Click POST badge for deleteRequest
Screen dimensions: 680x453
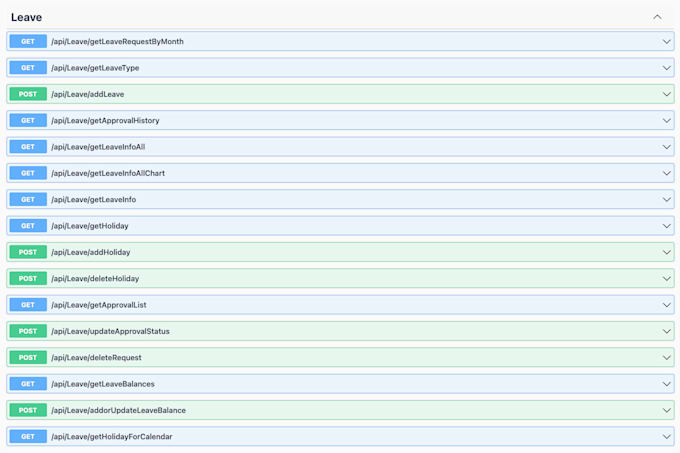pos(28,358)
